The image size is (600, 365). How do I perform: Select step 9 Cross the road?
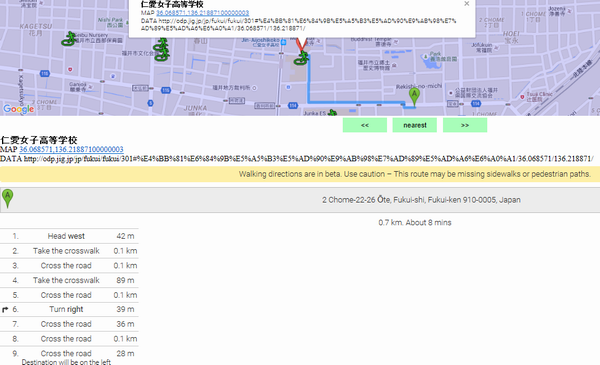69,357
